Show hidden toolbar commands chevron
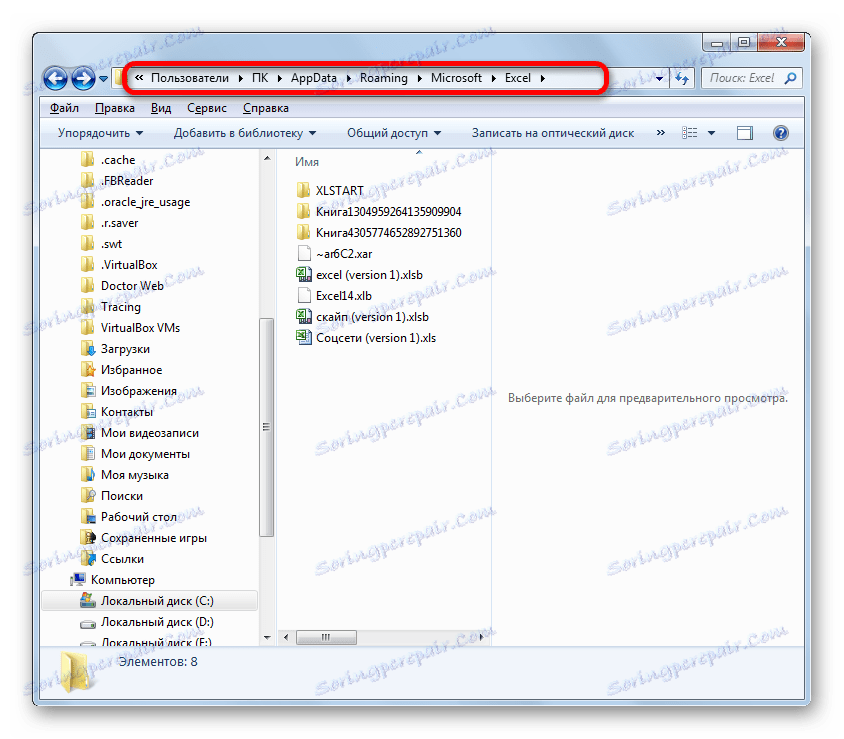This screenshot has width=844, height=739. pyautogui.click(x=660, y=133)
